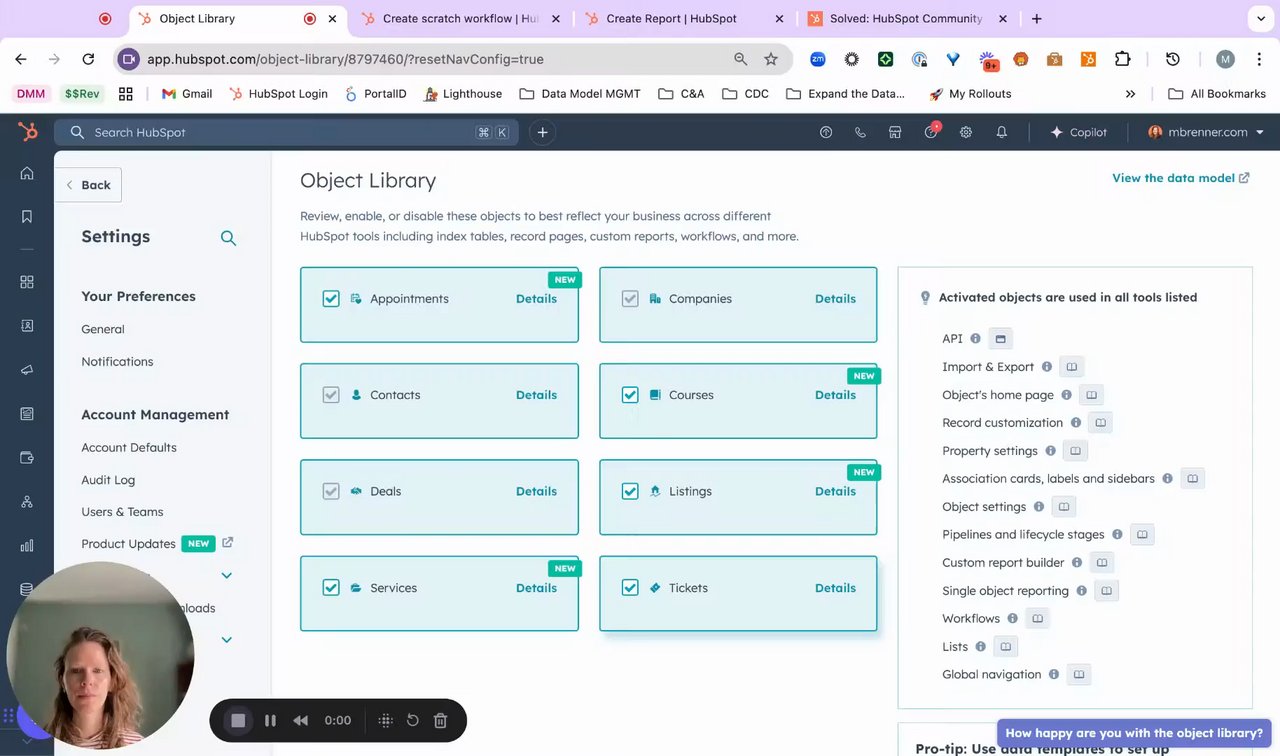Screen dimensions: 1280x756
Task: Click the rewind button on recorder bar
Action: pos(300,720)
